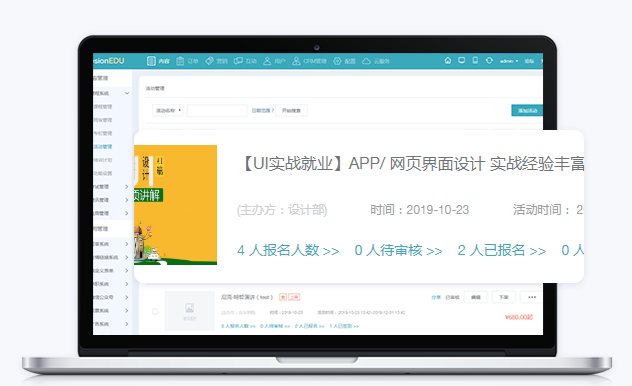Collapse the first expanded sidebar section chevron
Screen dimensions: 632x386
[x=127, y=93]
